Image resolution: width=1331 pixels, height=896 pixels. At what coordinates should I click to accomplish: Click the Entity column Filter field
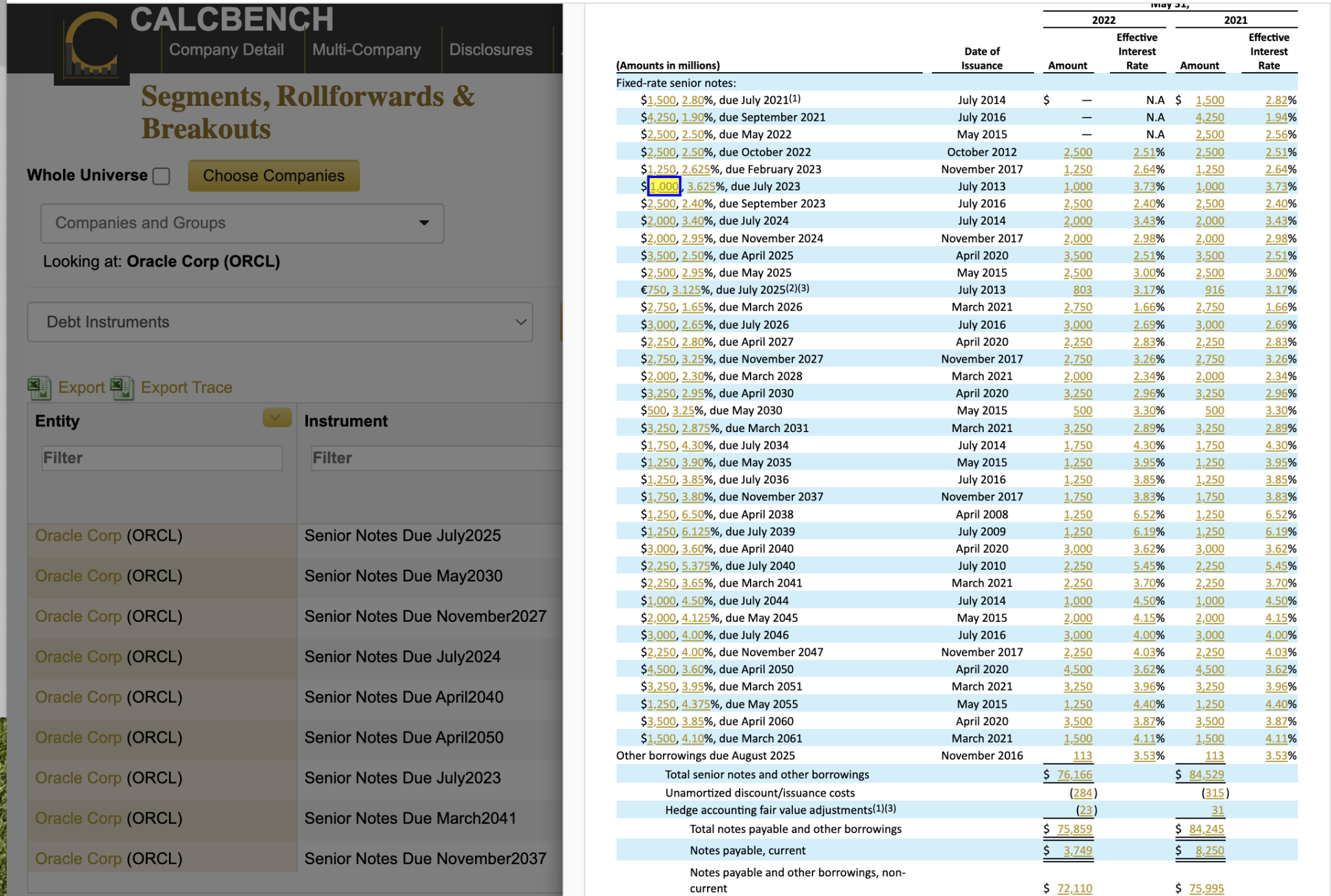162,458
